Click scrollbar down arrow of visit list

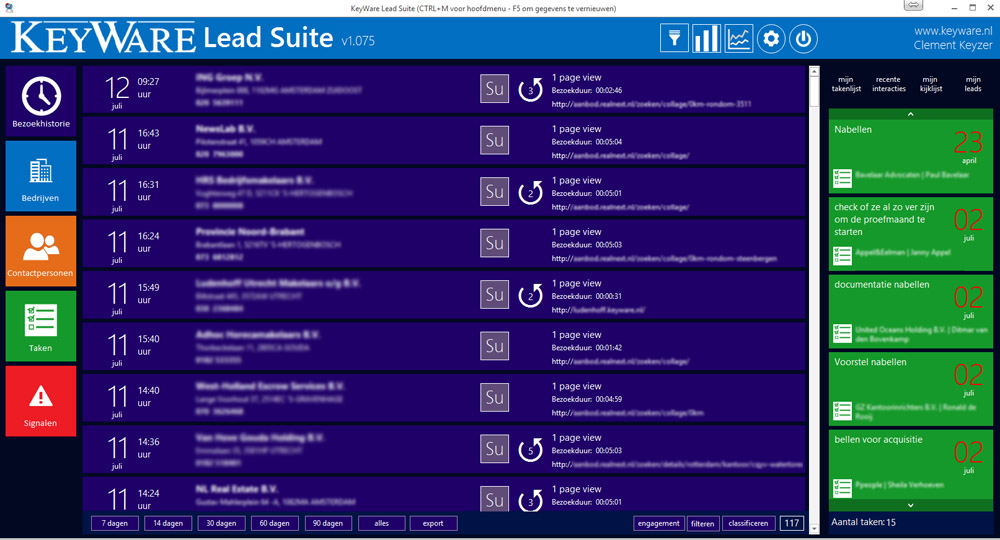[814, 529]
